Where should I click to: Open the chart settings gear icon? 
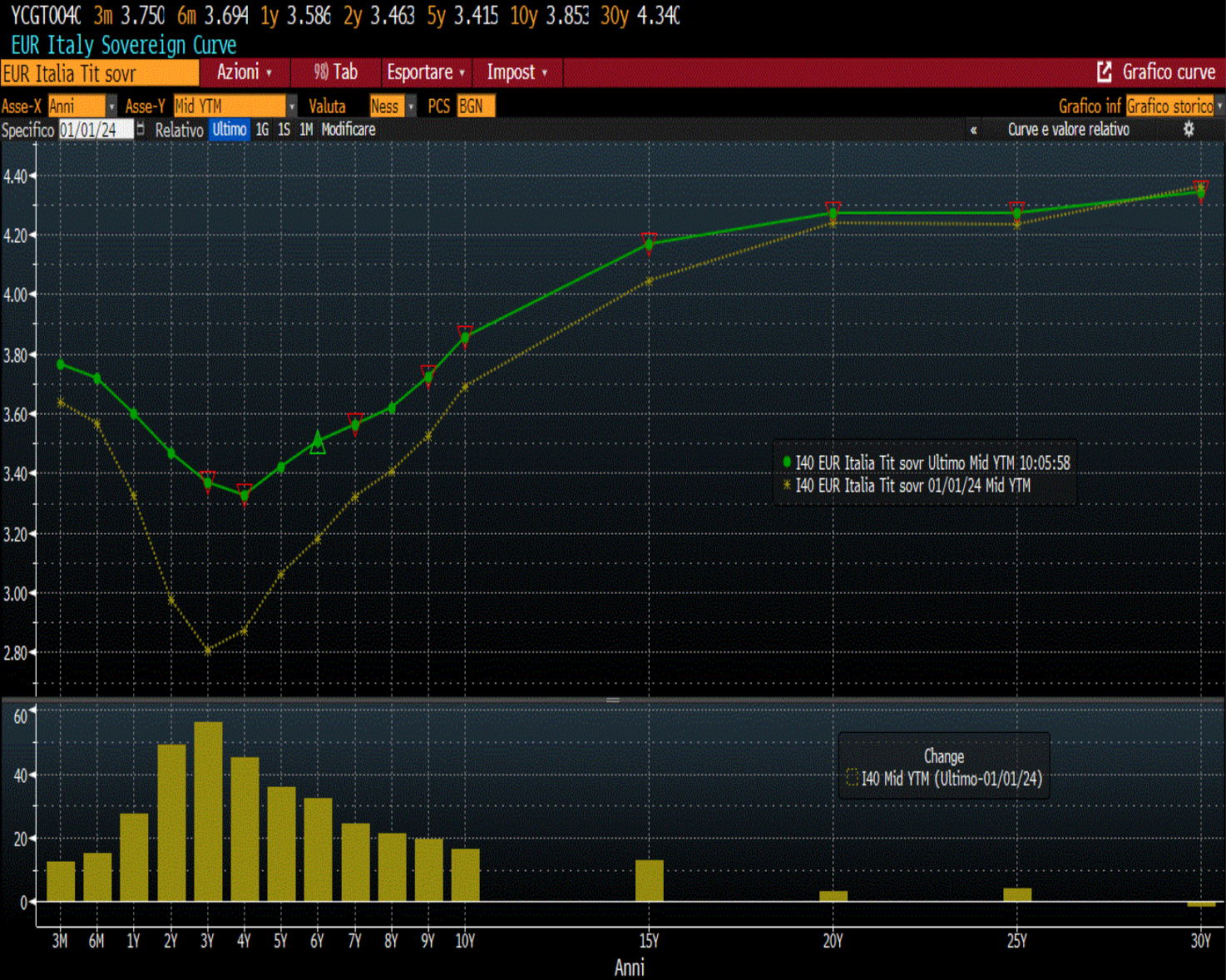tap(1189, 129)
